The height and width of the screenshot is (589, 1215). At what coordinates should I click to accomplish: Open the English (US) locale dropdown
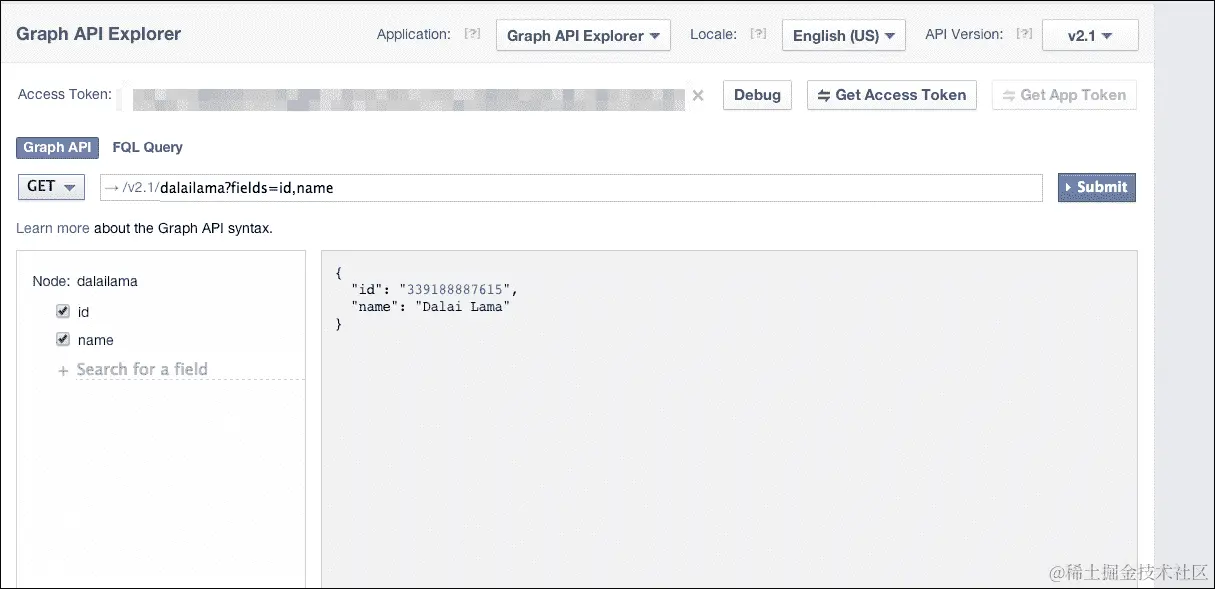pyautogui.click(x=843, y=35)
